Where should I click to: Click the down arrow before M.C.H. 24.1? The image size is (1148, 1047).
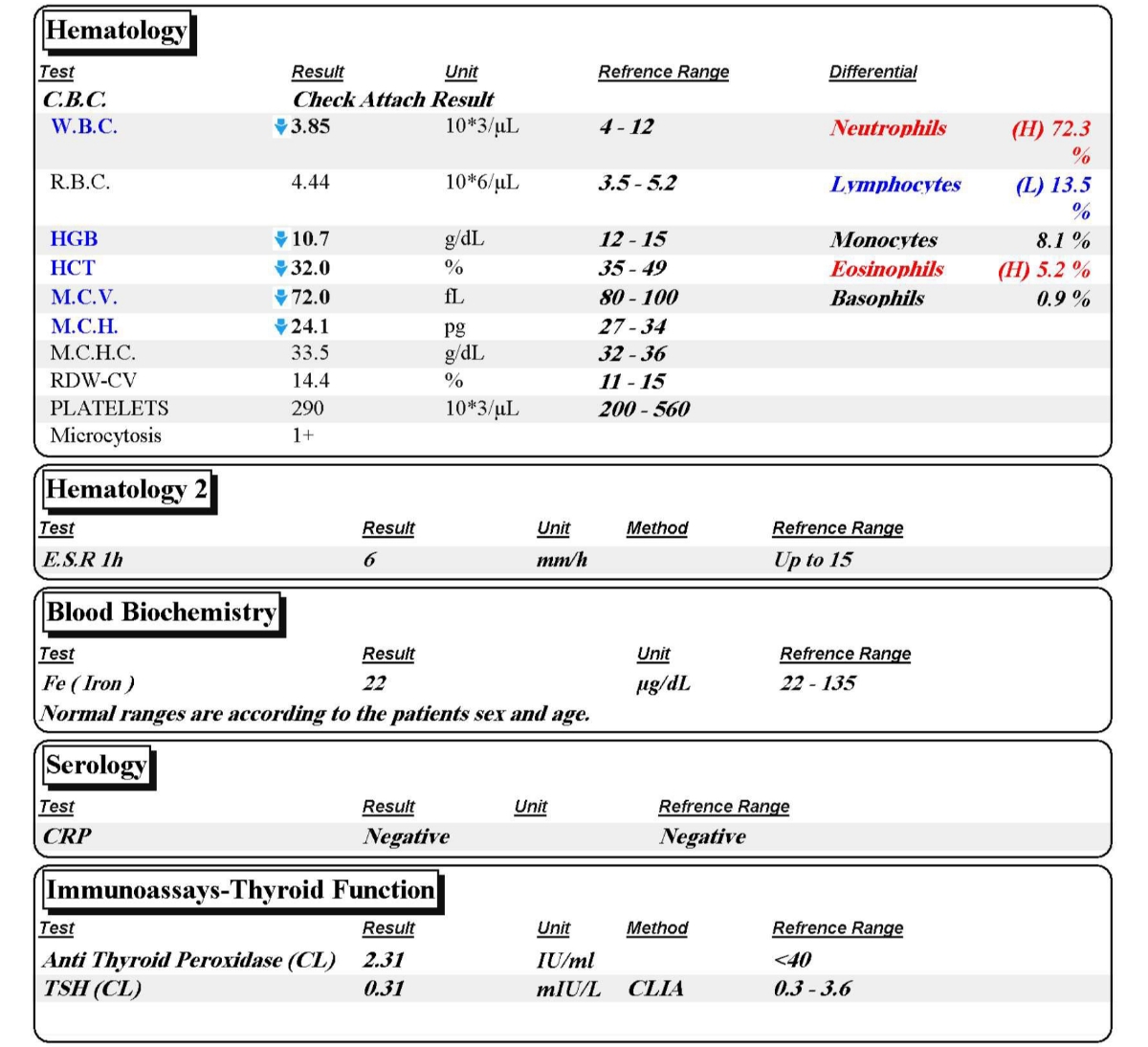(280, 327)
